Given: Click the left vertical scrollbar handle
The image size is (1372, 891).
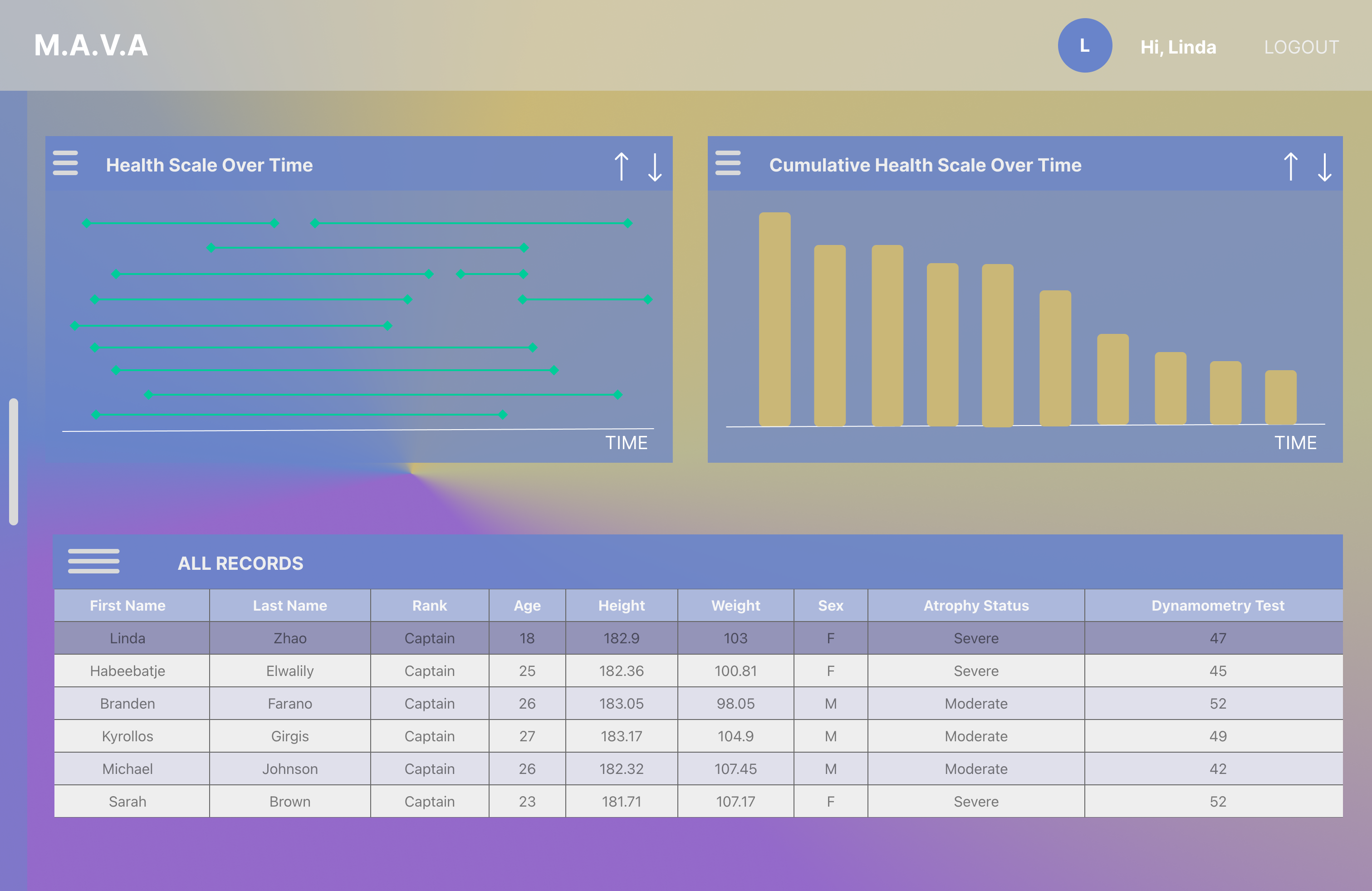Looking at the screenshot, I should pos(13,461).
